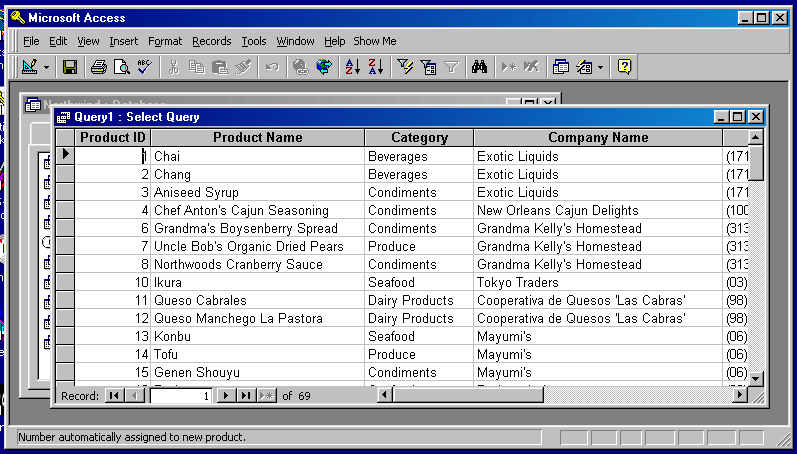
Task: Open the Window menu
Action: point(295,41)
